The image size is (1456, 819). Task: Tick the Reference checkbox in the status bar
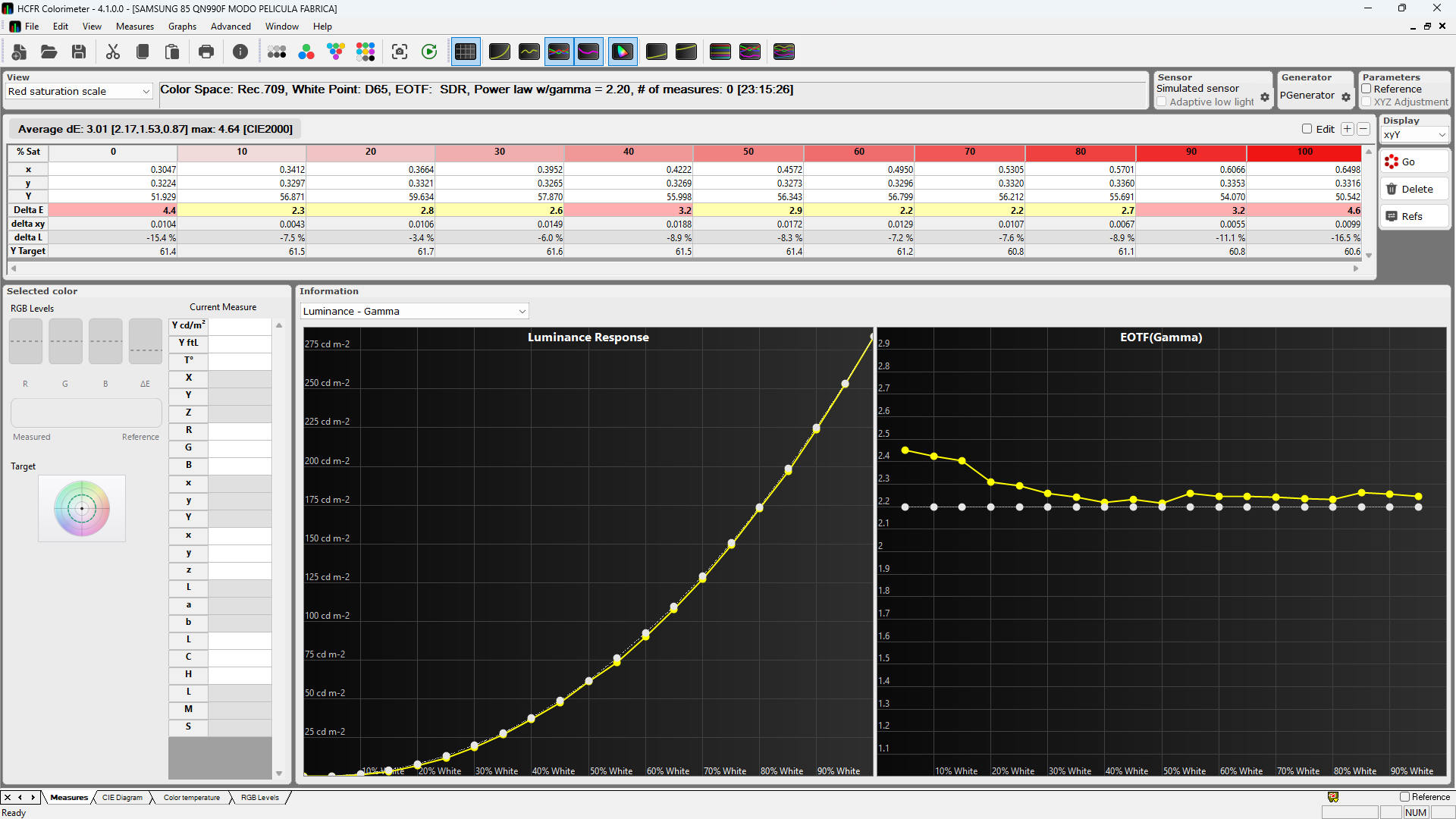[1404, 797]
